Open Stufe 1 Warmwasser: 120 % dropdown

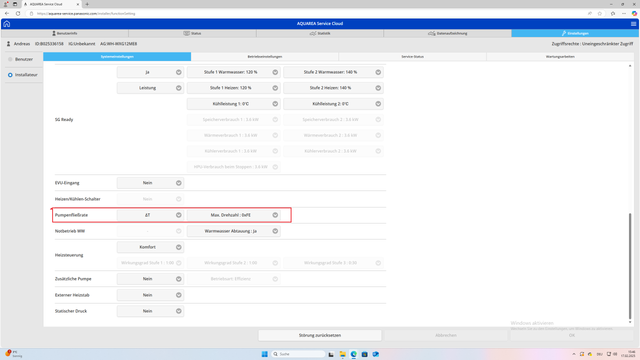[x=233, y=72]
